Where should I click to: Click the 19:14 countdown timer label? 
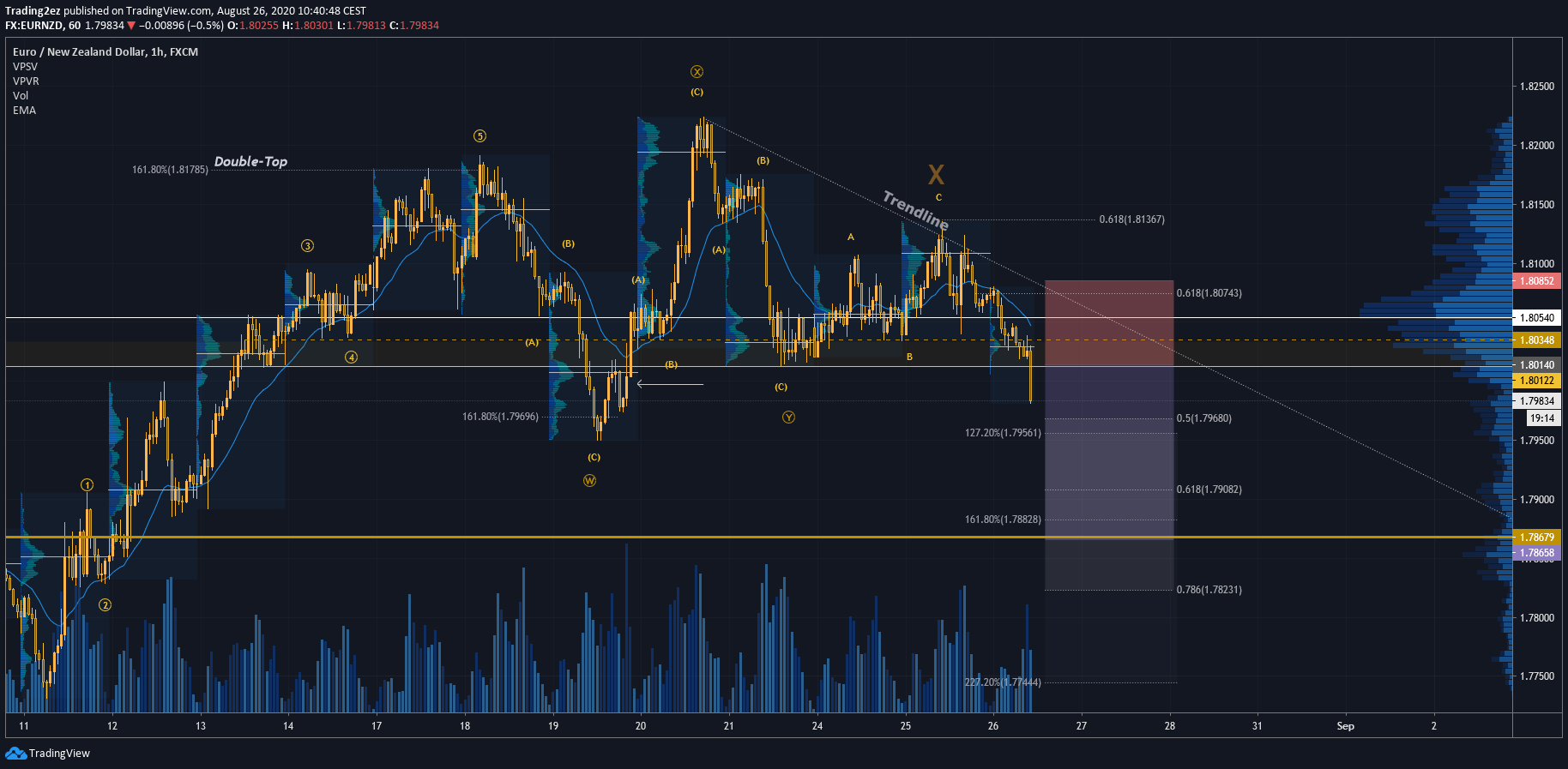click(1542, 418)
